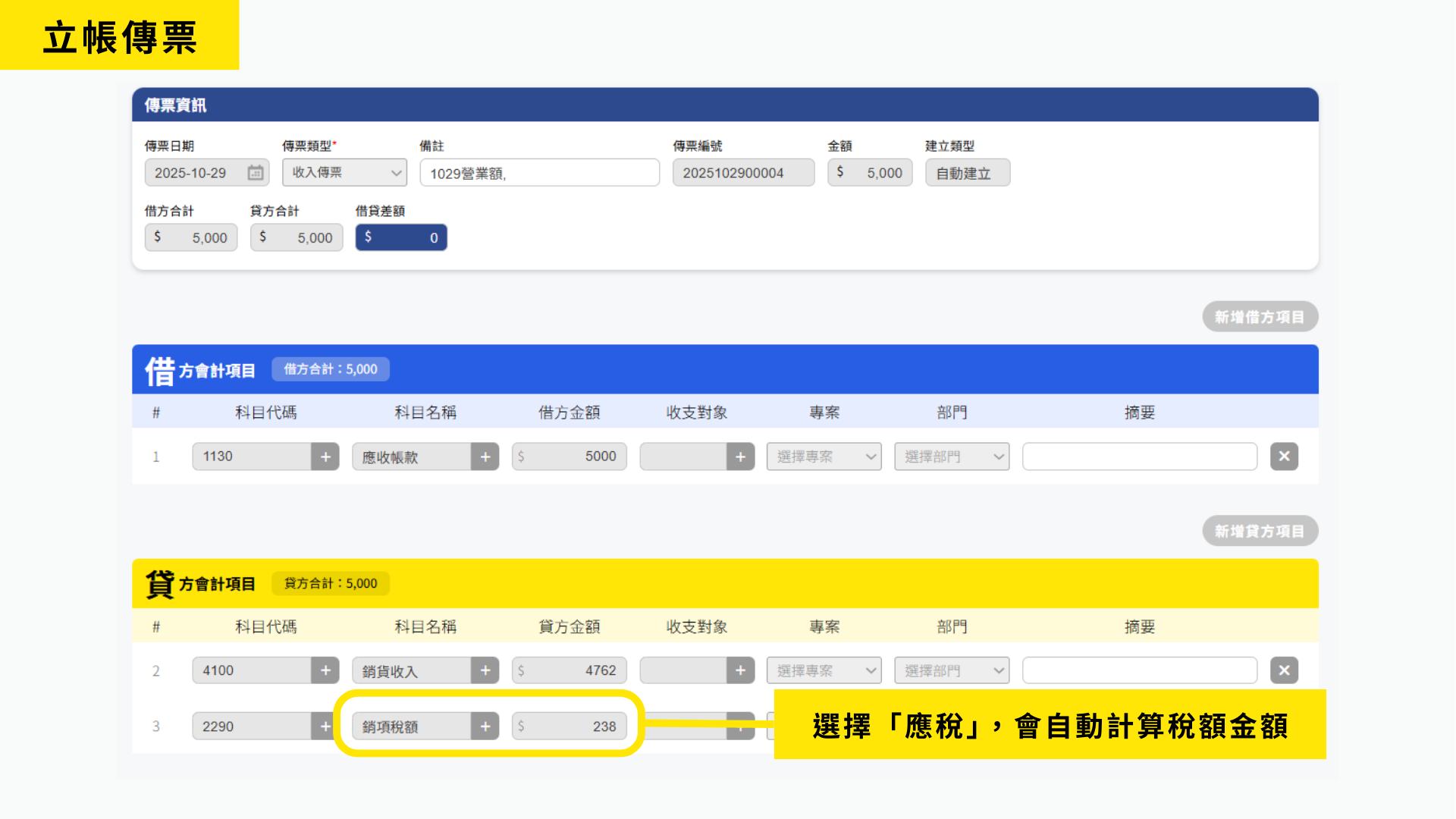Open 選擇部門 dropdown in credit row 2

(x=952, y=670)
